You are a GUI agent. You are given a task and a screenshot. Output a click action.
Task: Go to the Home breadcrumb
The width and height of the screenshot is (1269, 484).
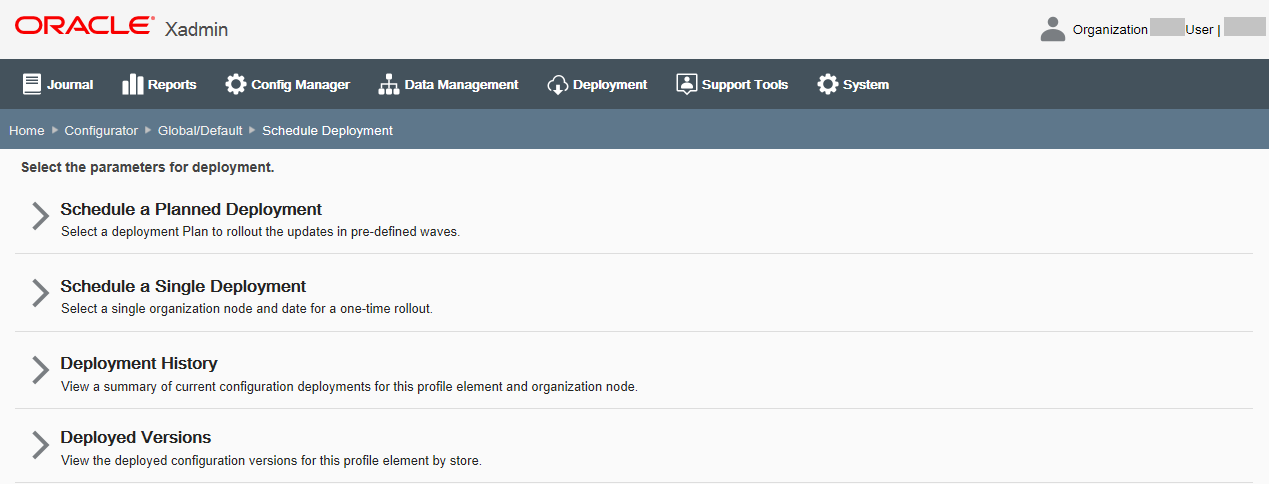27,131
